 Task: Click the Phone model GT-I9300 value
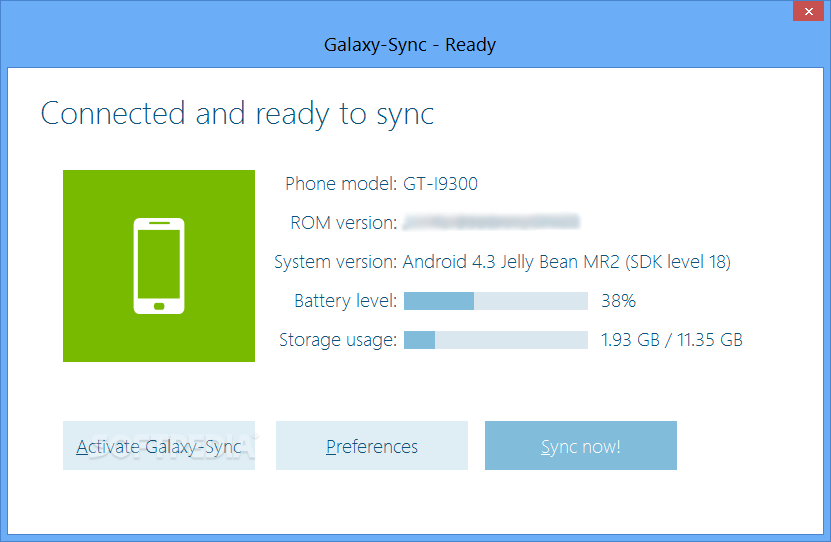pos(440,184)
